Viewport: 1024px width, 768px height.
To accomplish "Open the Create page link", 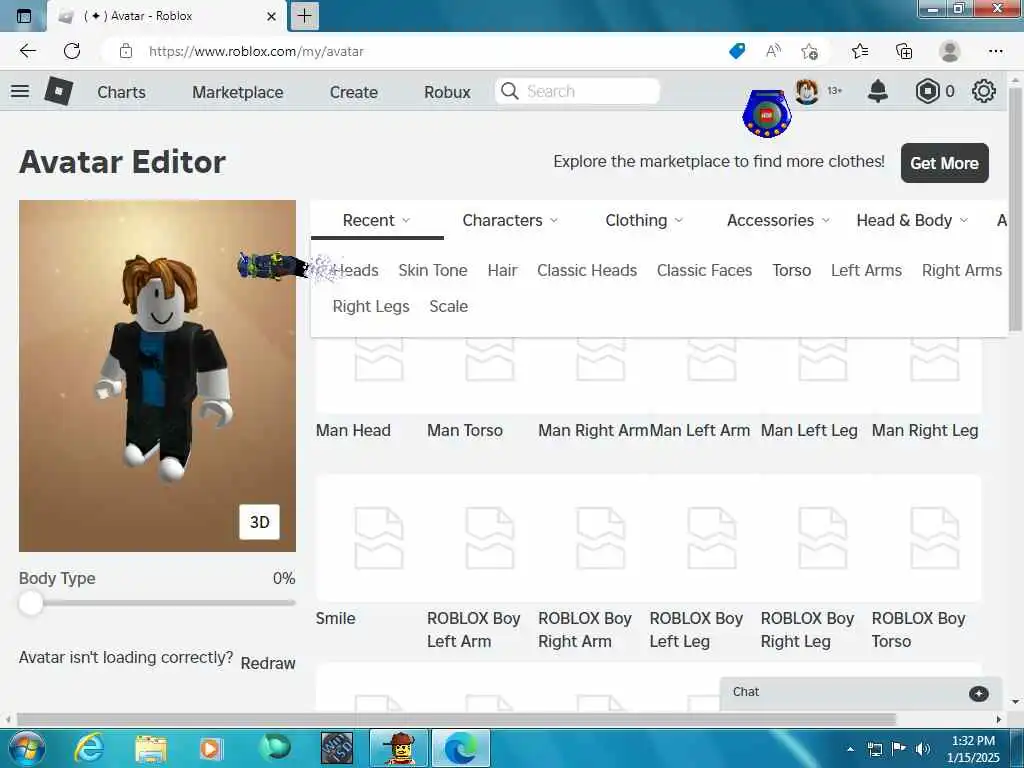I will coord(353,92).
